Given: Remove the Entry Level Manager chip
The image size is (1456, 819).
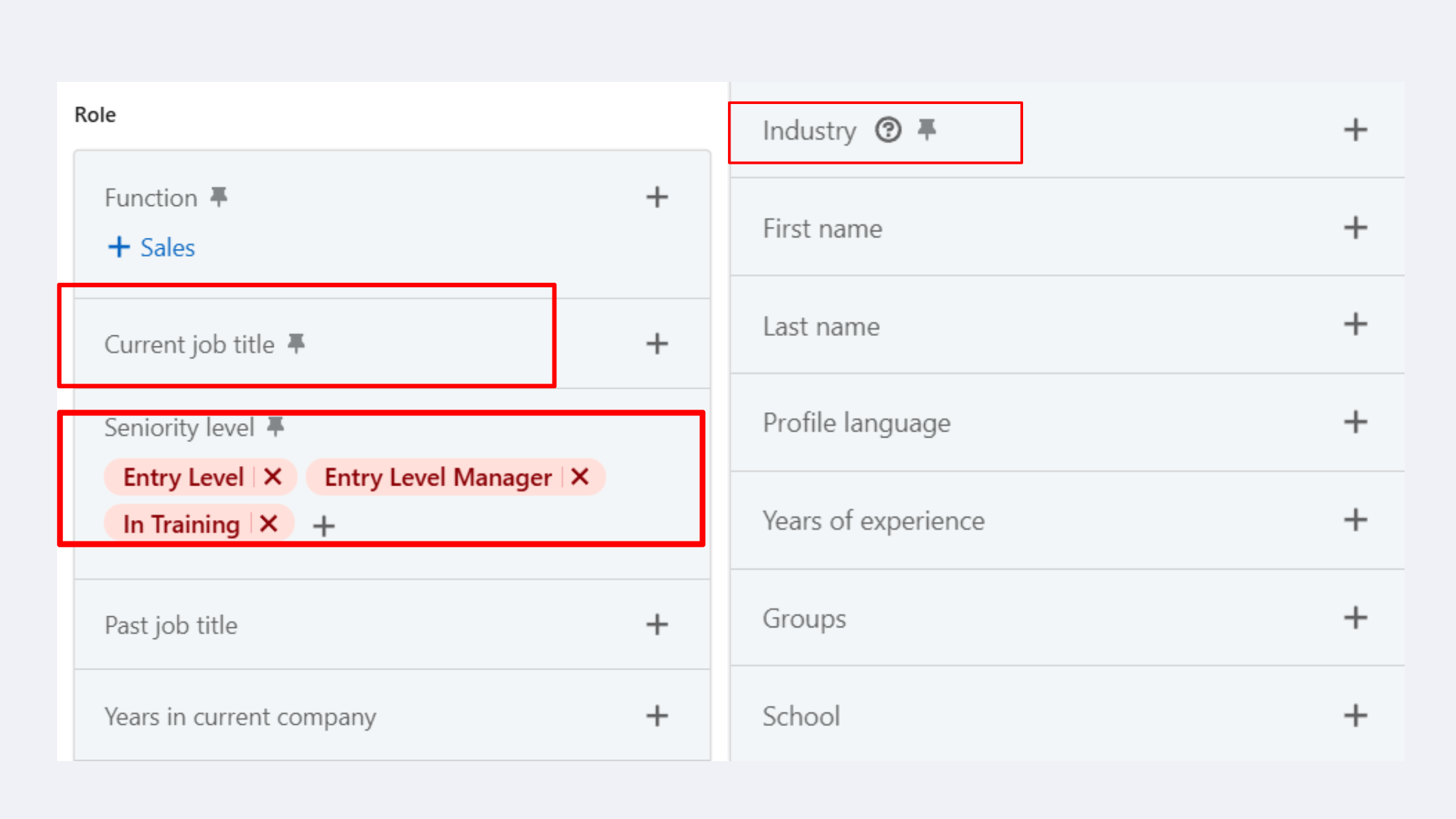Looking at the screenshot, I should 580,477.
